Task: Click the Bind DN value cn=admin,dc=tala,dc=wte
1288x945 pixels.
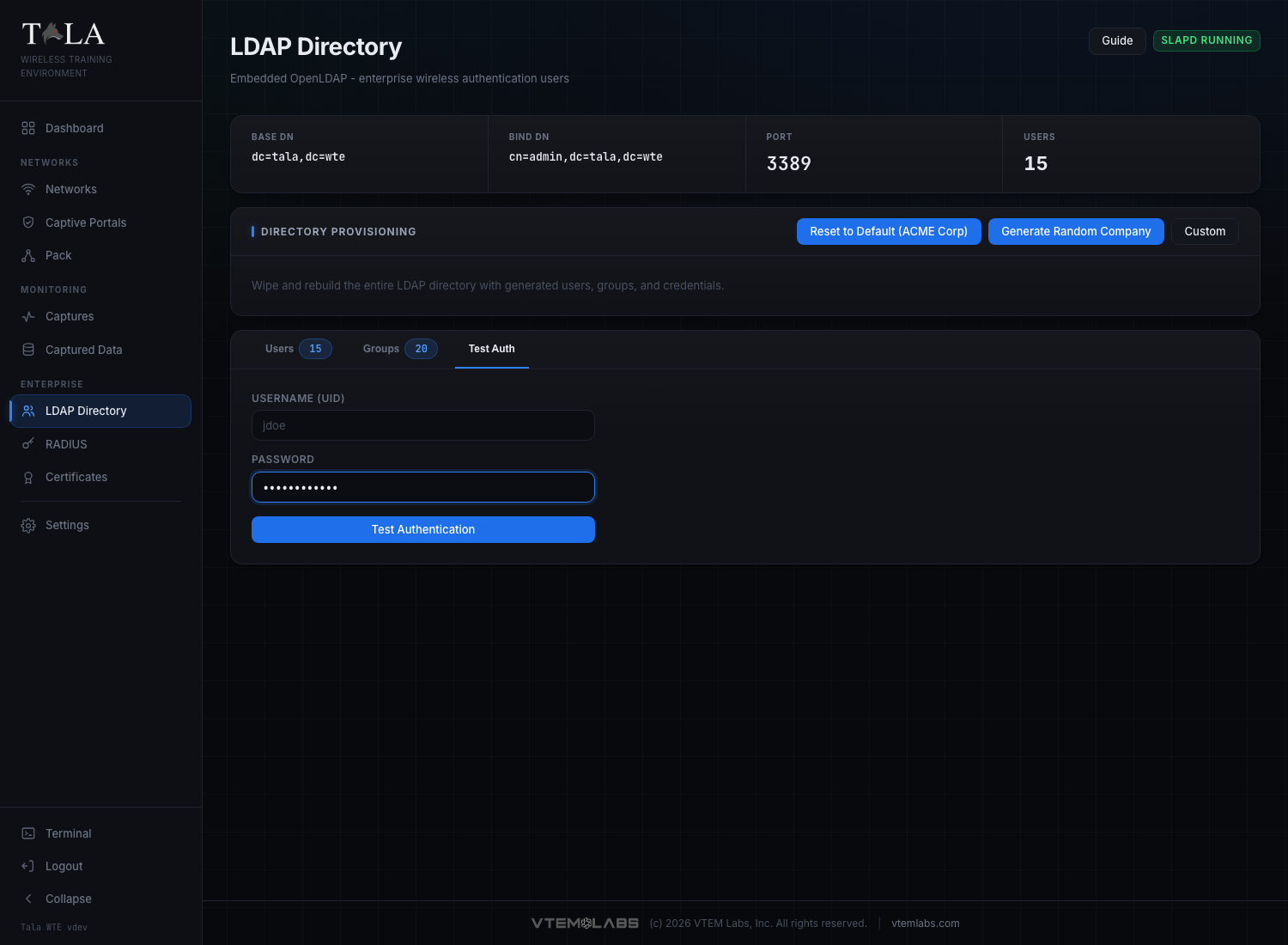Action: tap(586, 157)
